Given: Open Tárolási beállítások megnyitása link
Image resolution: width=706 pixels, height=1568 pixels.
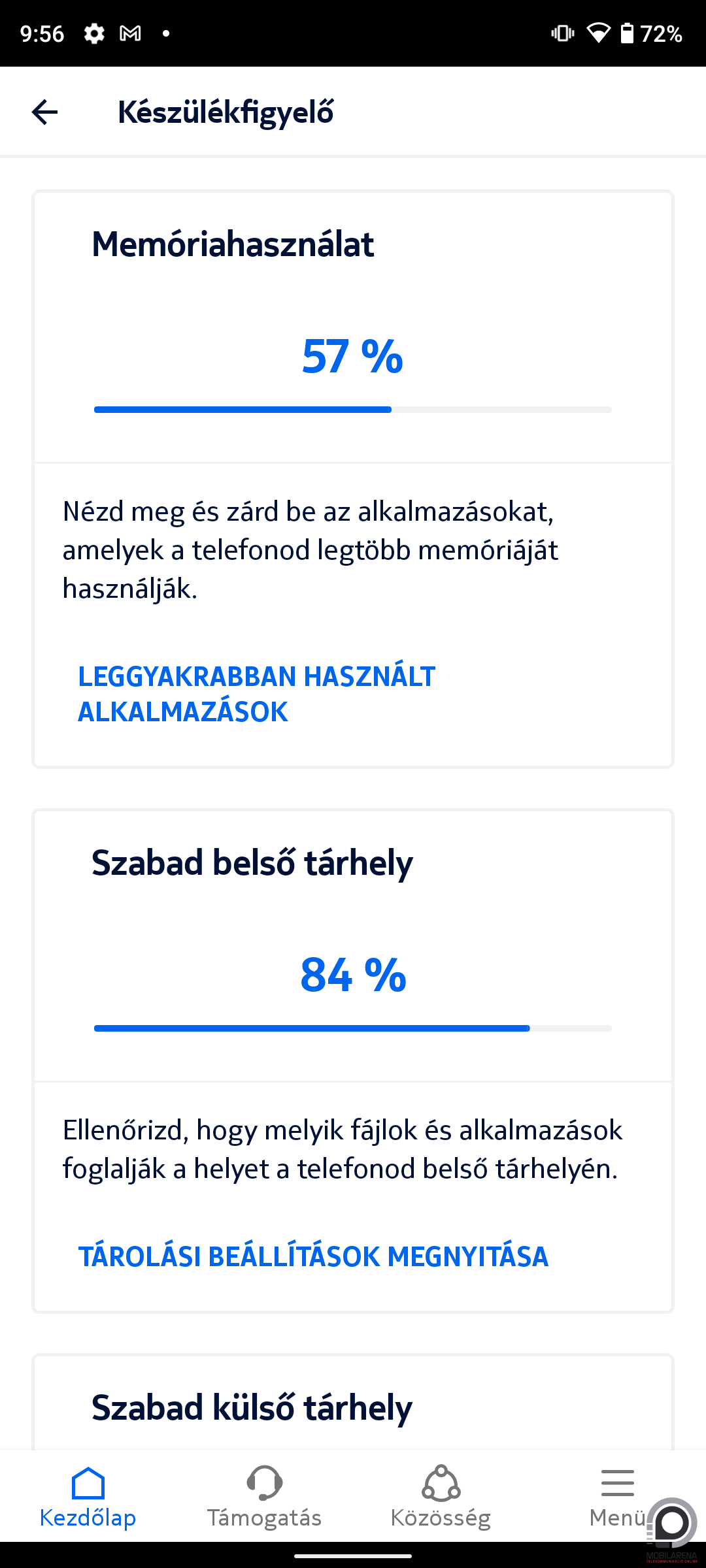Looking at the screenshot, I should [x=313, y=1256].
